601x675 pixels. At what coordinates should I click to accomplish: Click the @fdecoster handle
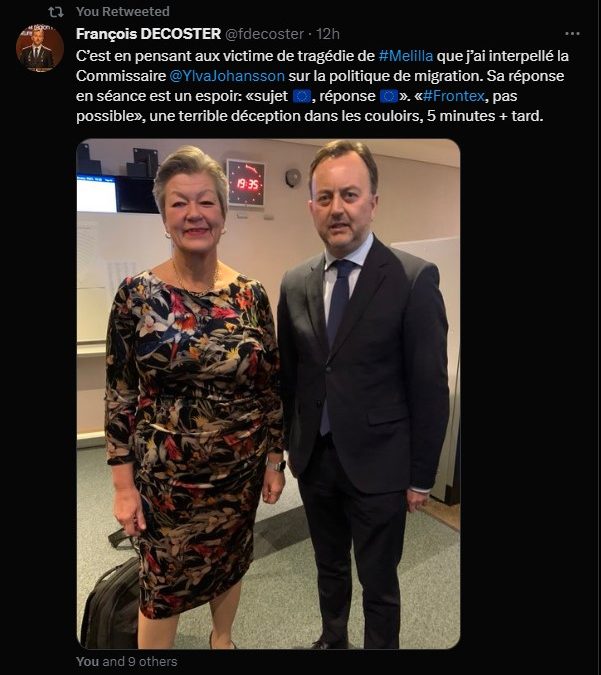pyautogui.click(x=265, y=34)
